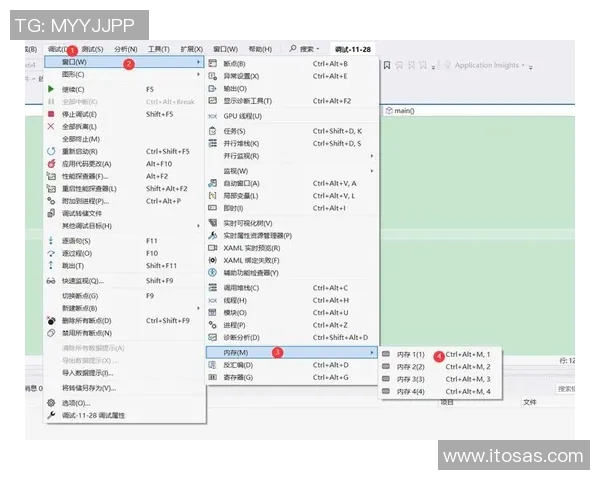Expand the 并行监视(R) submenu
This screenshot has height=480, width=600.
[x=292, y=156]
